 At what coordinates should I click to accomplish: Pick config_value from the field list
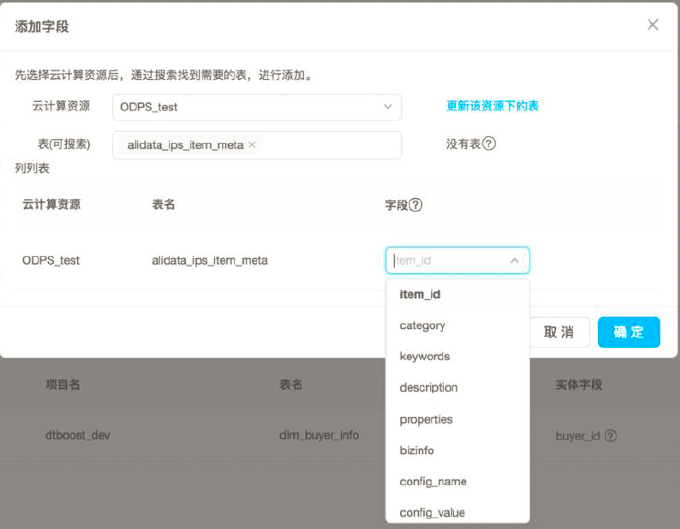click(457, 513)
